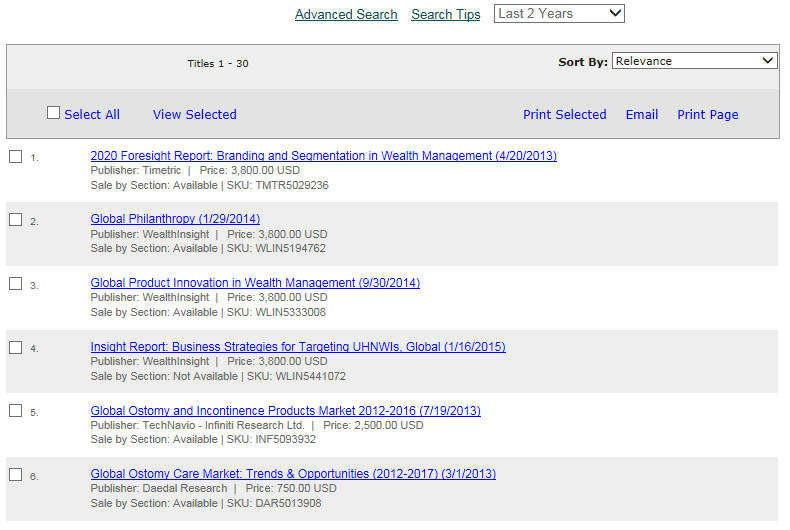790x530 pixels.
Task: Open the Advanced Search link
Action: (346, 15)
